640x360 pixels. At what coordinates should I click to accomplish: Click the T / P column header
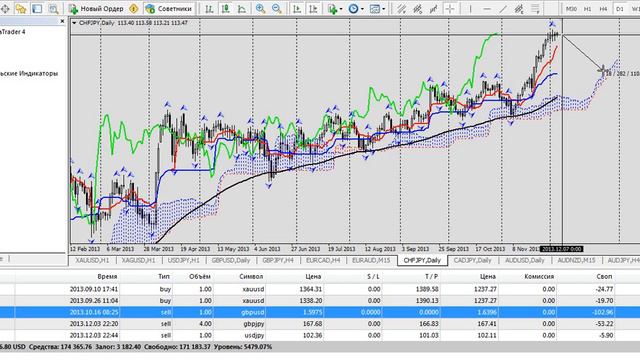coord(431,277)
